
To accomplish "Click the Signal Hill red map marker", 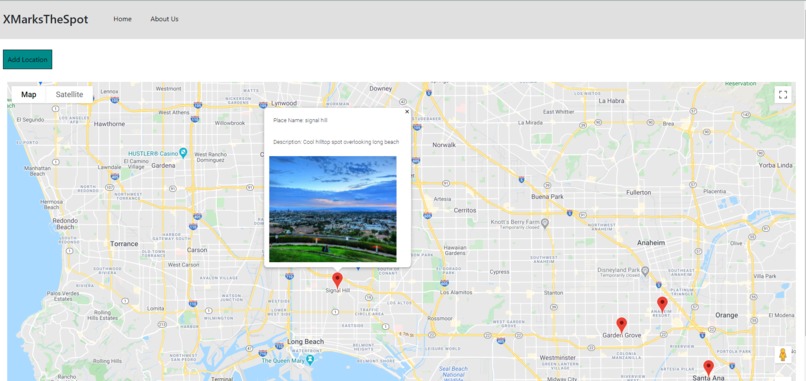I will 337,280.
